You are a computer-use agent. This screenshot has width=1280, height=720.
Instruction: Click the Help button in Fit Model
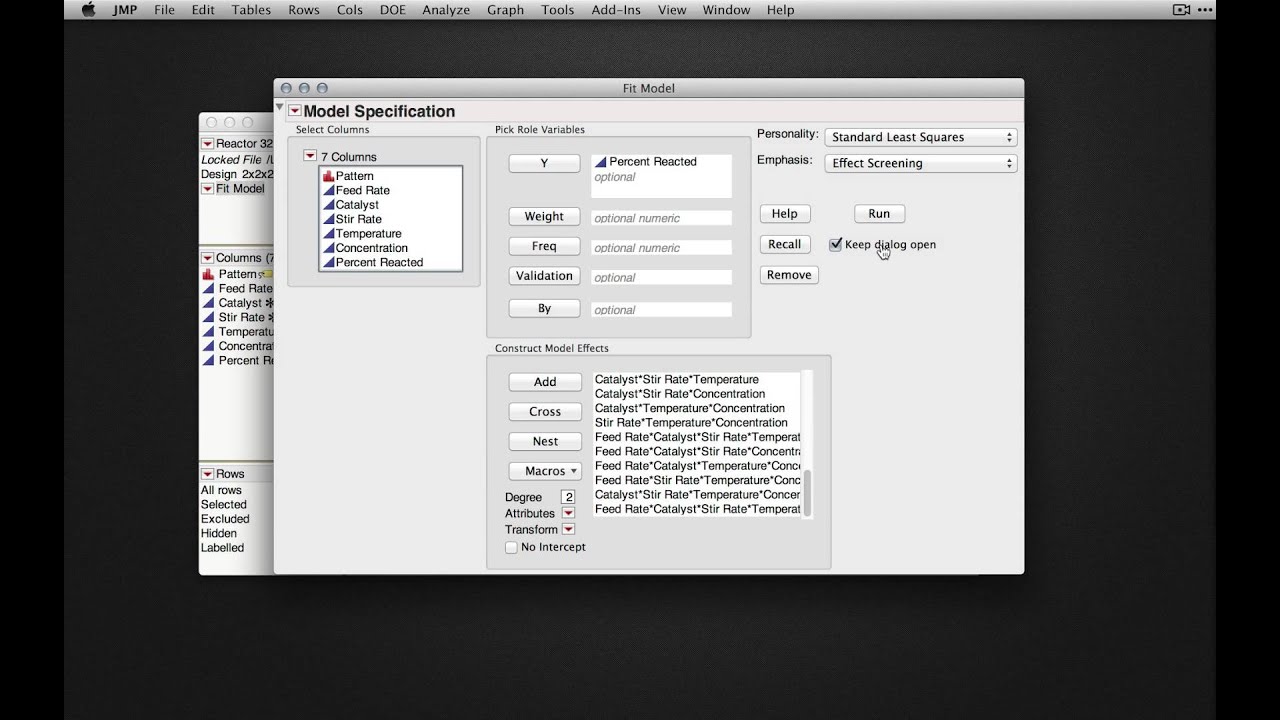click(x=785, y=213)
